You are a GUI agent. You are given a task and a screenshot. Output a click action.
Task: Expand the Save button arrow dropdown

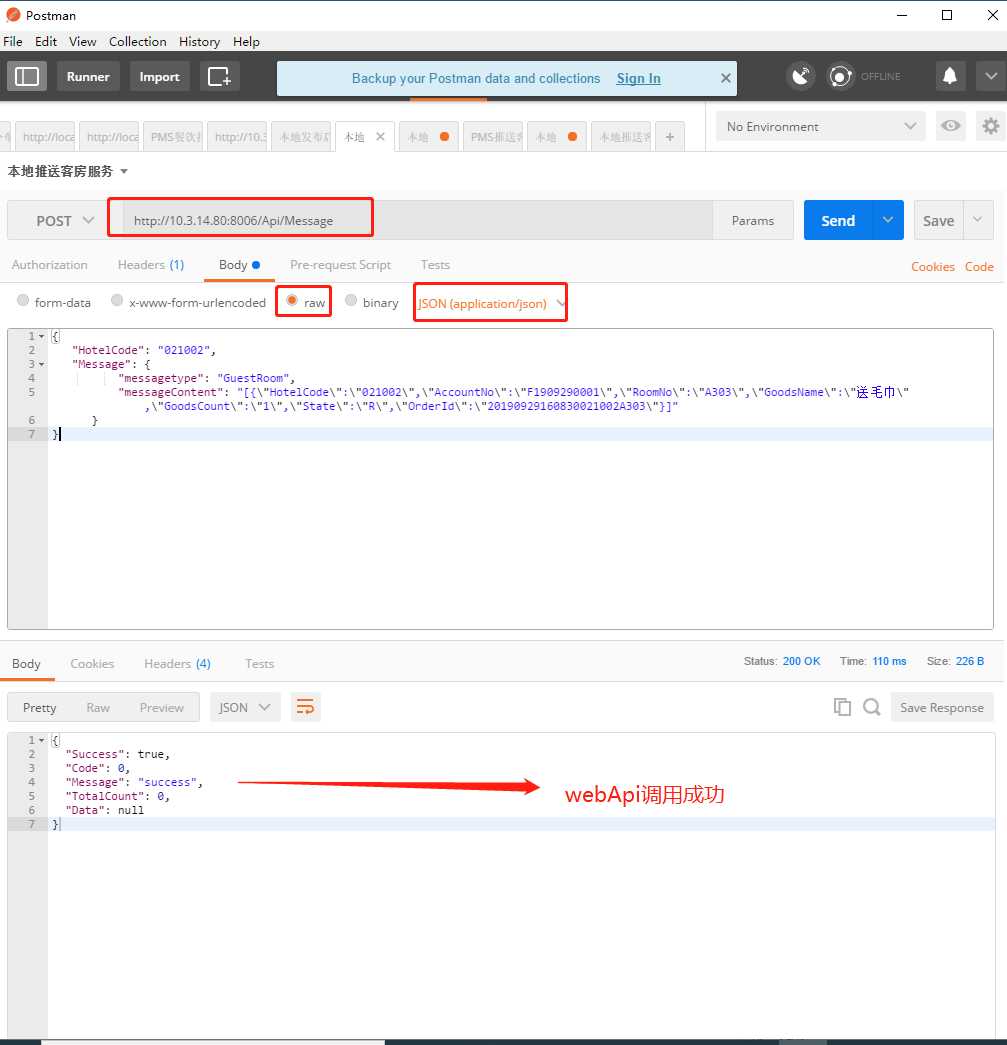[x=978, y=220]
